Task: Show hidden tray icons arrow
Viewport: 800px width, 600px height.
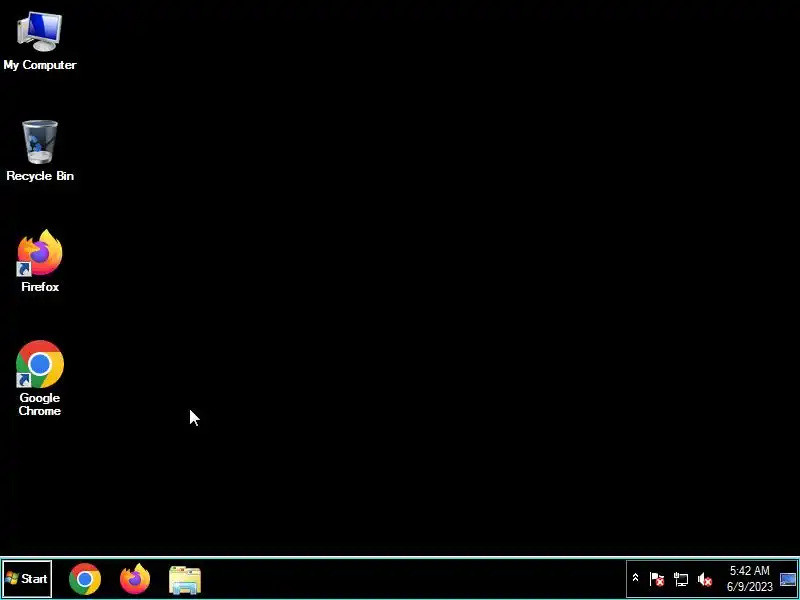Action: click(635, 578)
